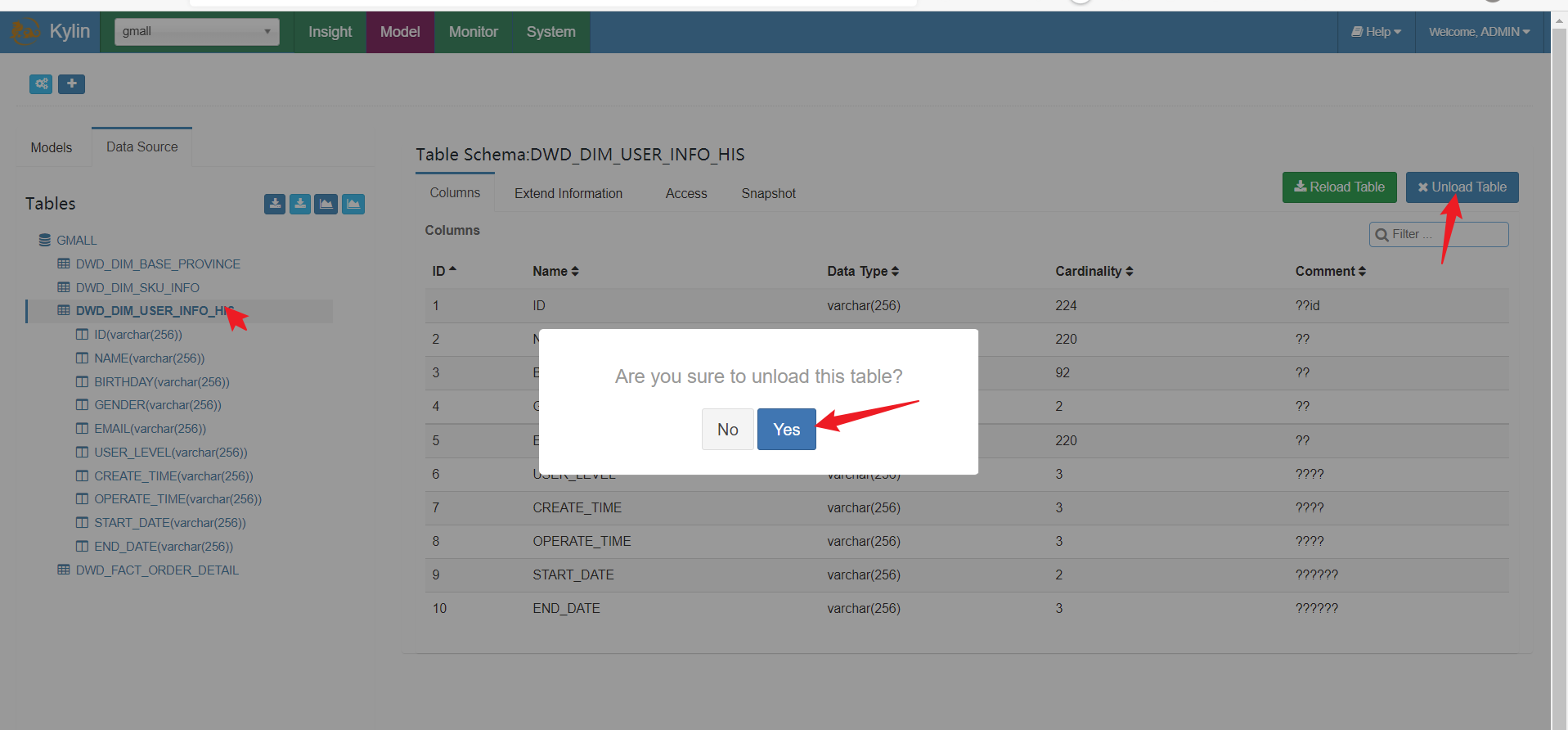Image resolution: width=1568 pixels, height=730 pixels.
Task: Open the gears project settings button
Action: click(x=41, y=83)
